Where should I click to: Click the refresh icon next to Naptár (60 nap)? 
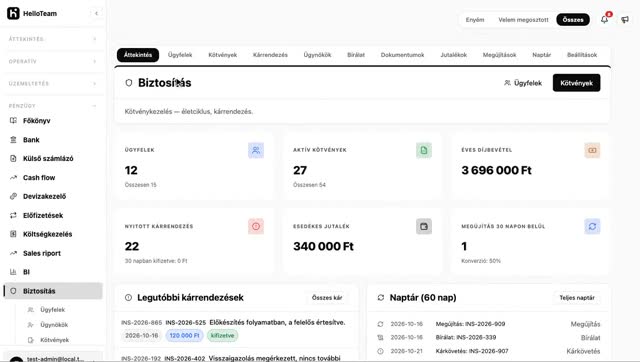click(381, 298)
